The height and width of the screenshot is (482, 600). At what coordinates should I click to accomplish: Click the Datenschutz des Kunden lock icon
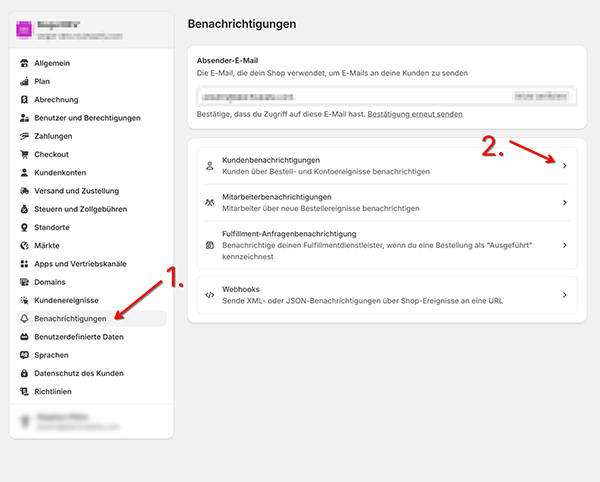coord(25,373)
